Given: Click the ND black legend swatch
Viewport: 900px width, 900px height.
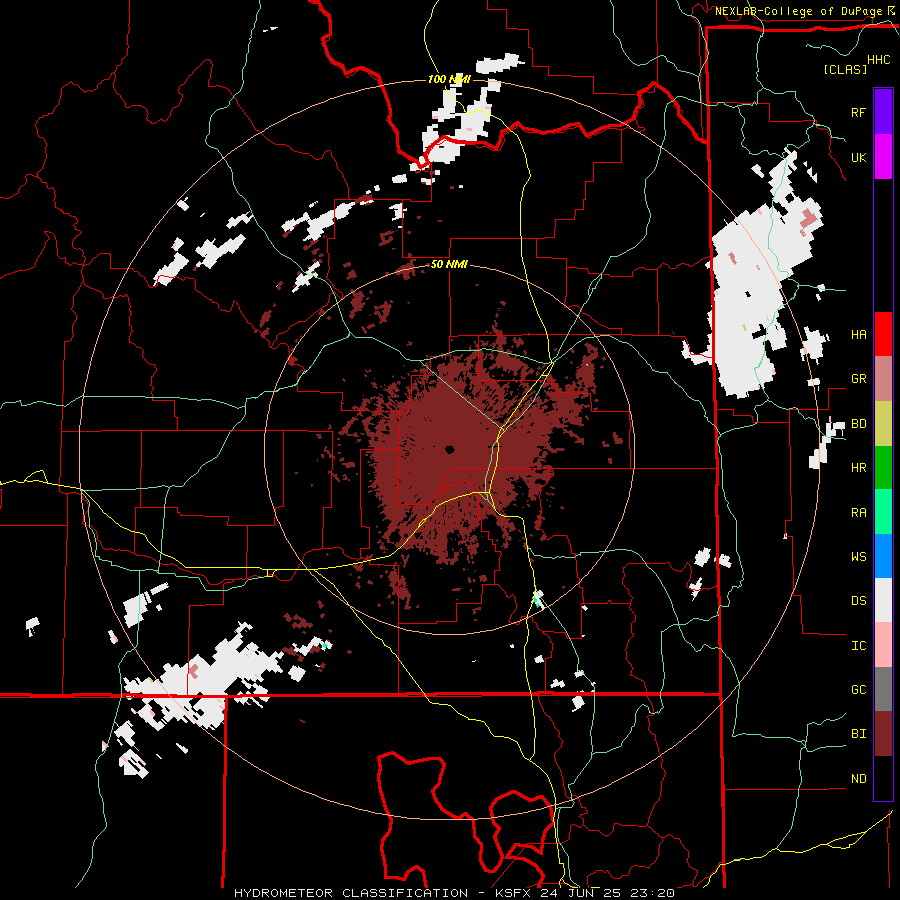Looking at the screenshot, I should [x=883, y=778].
